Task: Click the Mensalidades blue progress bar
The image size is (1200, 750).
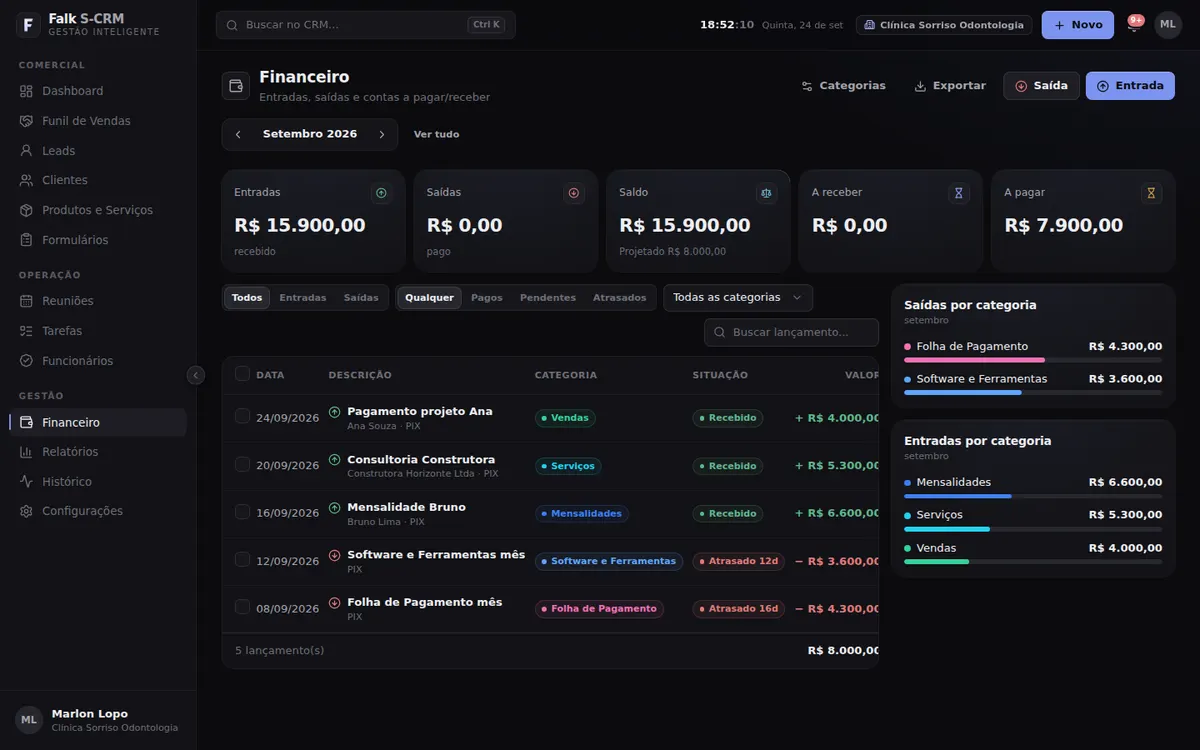Action: click(958, 496)
